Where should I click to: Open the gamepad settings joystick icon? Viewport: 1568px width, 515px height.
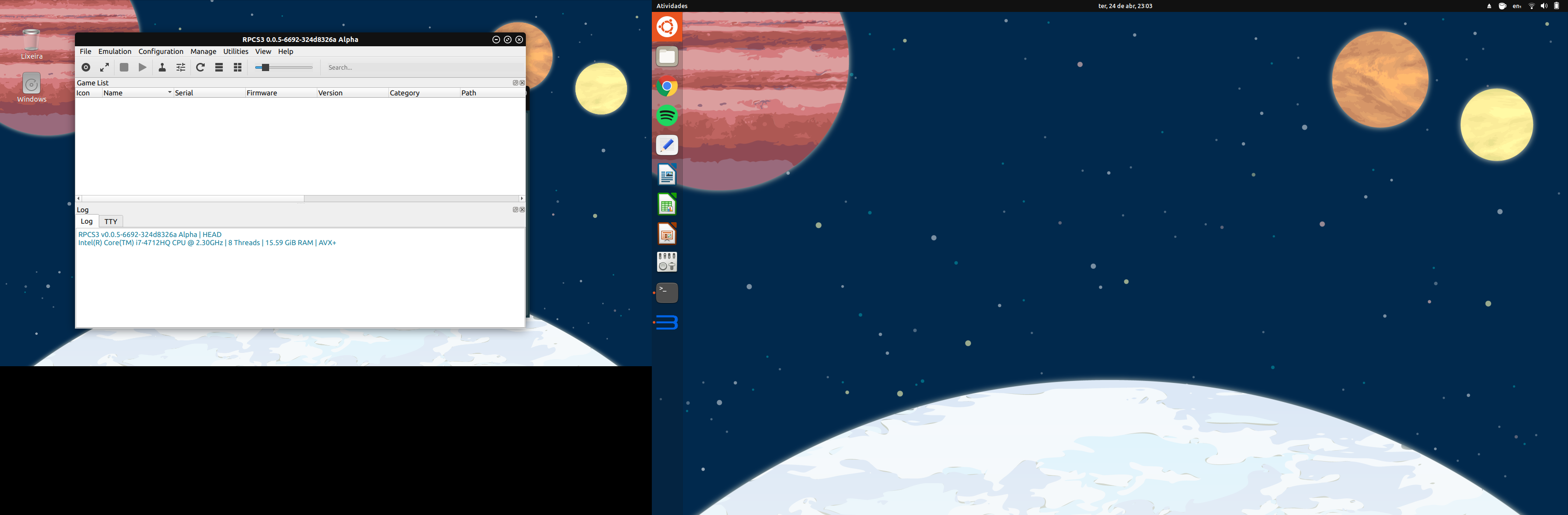tap(162, 68)
